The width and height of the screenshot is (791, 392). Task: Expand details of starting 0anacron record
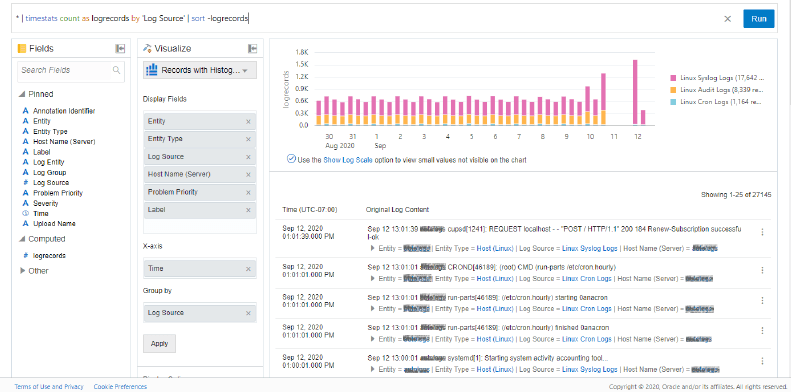click(x=373, y=309)
